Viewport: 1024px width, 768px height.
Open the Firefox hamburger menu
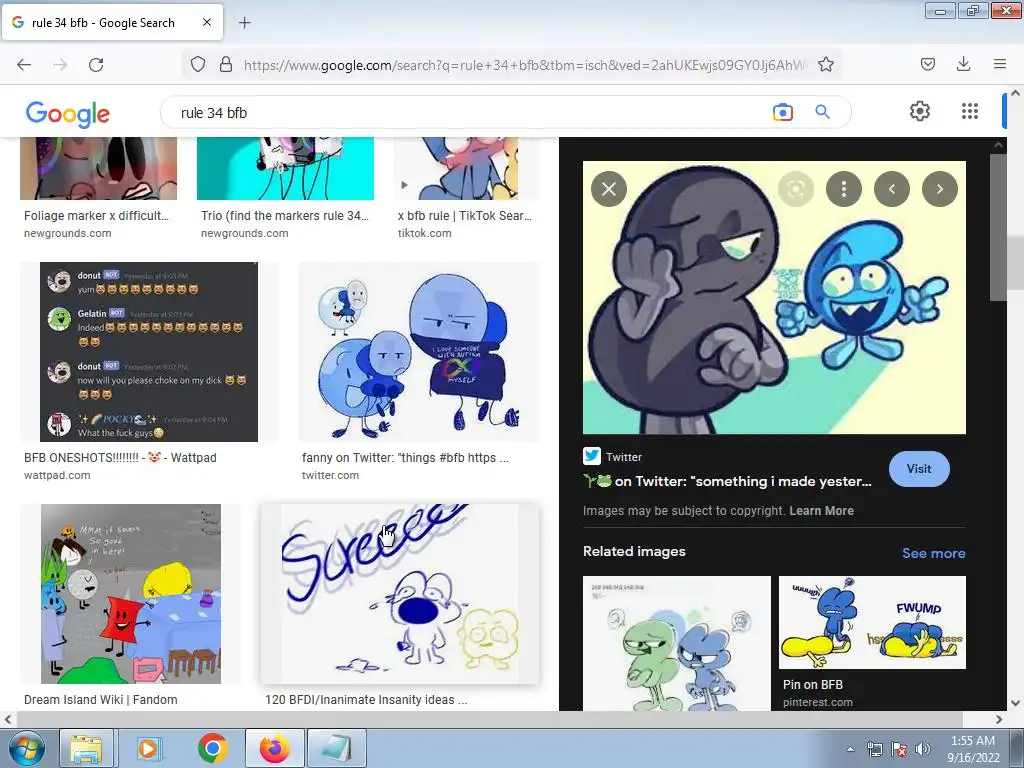(999, 64)
